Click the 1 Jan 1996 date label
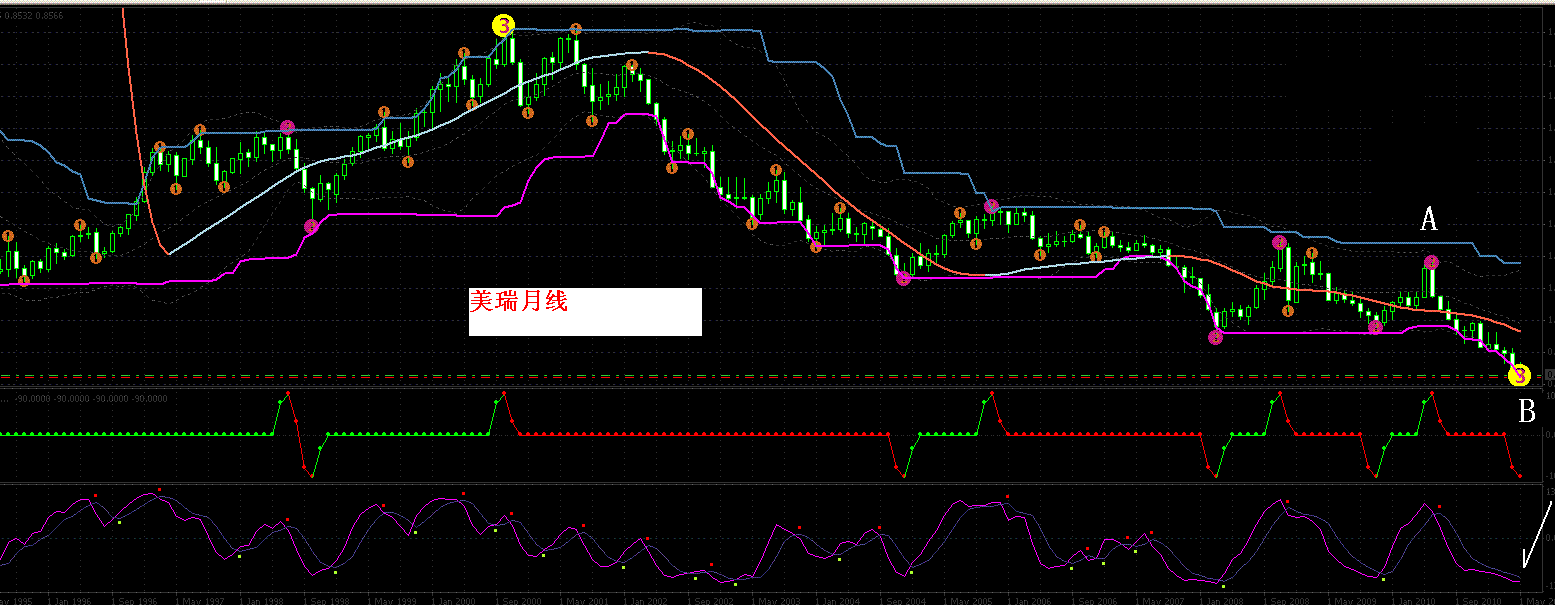Screen dimensions: 1555x605 [x=70, y=601]
